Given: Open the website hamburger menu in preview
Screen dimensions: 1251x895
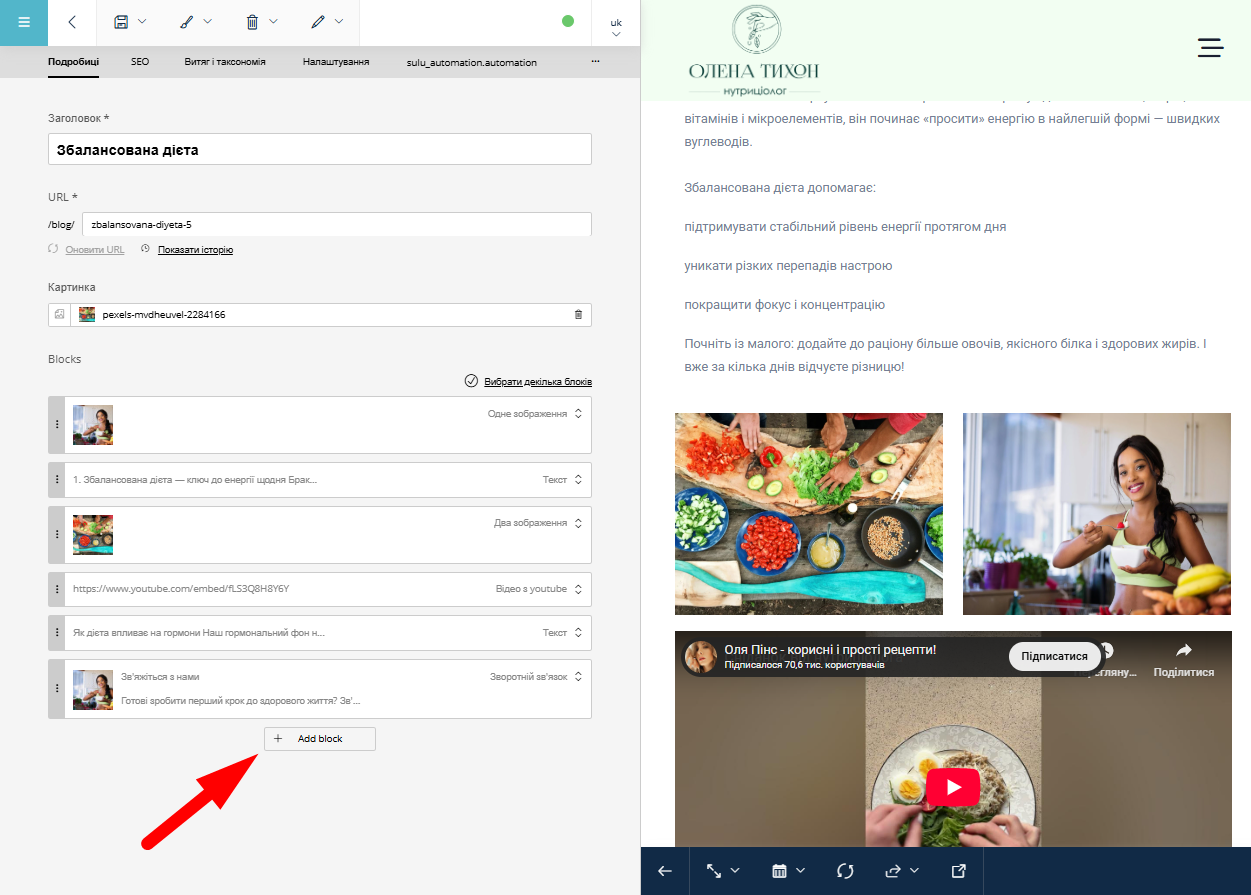Looking at the screenshot, I should tap(1210, 47).
